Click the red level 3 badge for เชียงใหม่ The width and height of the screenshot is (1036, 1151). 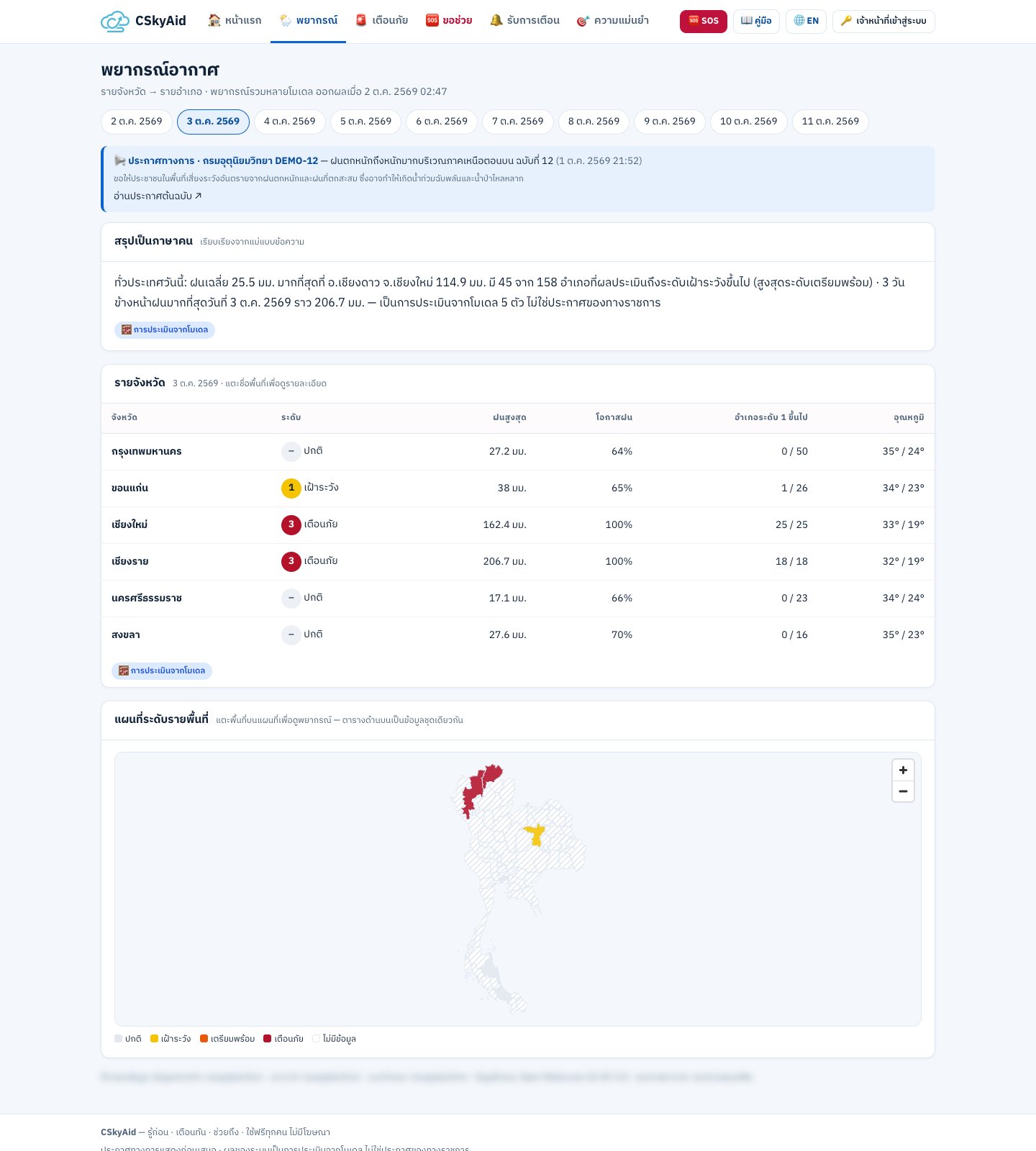[291, 524]
